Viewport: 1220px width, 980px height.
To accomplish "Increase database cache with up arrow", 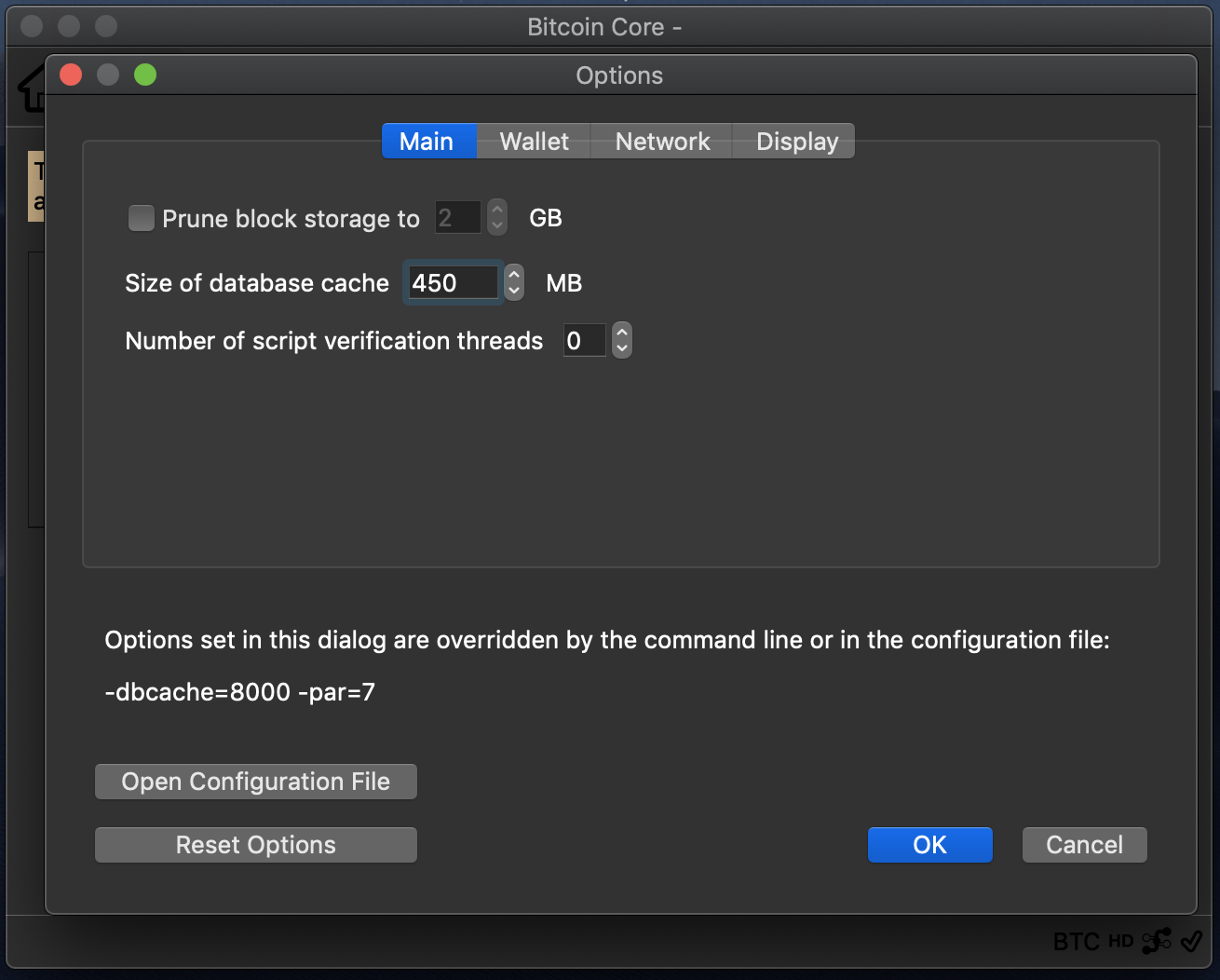I will click(x=514, y=274).
